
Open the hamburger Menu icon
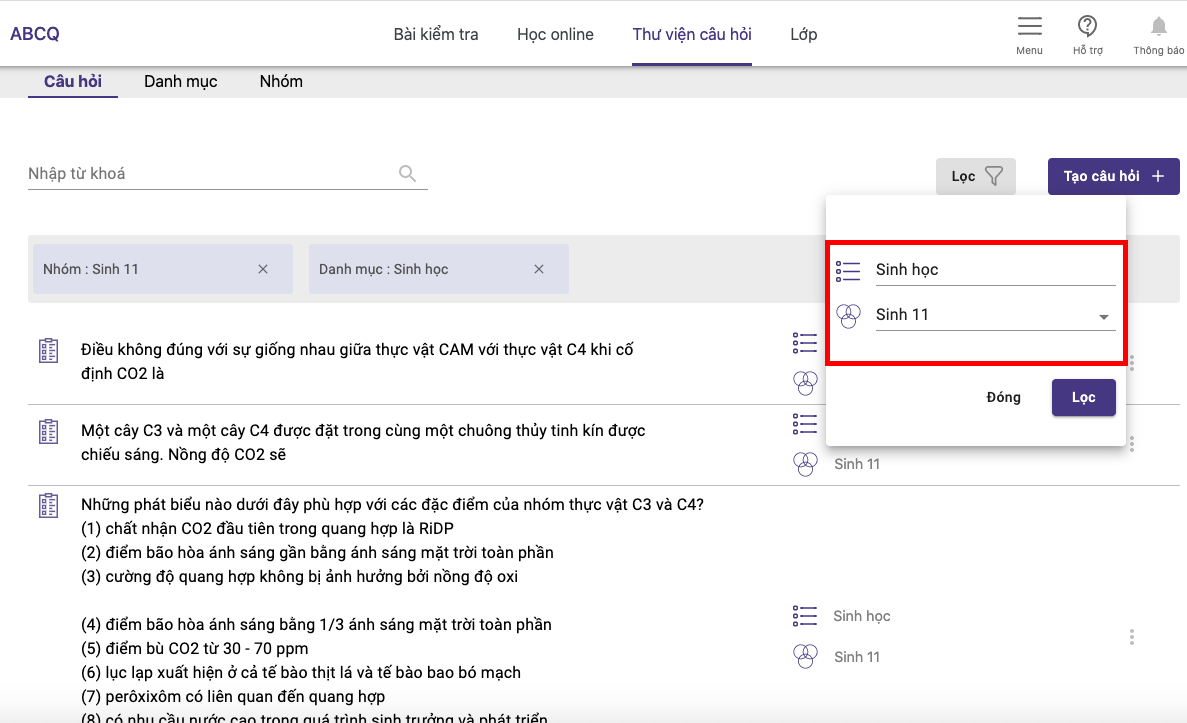1029,26
